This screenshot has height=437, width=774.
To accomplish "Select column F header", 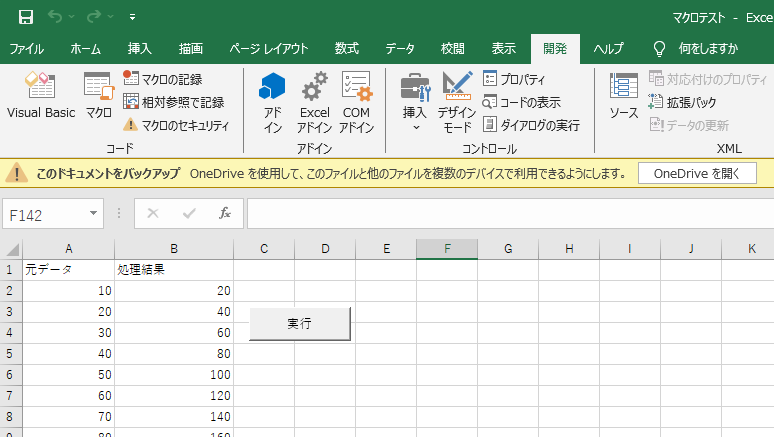I will pyautogui.click(x=446, y=248).
